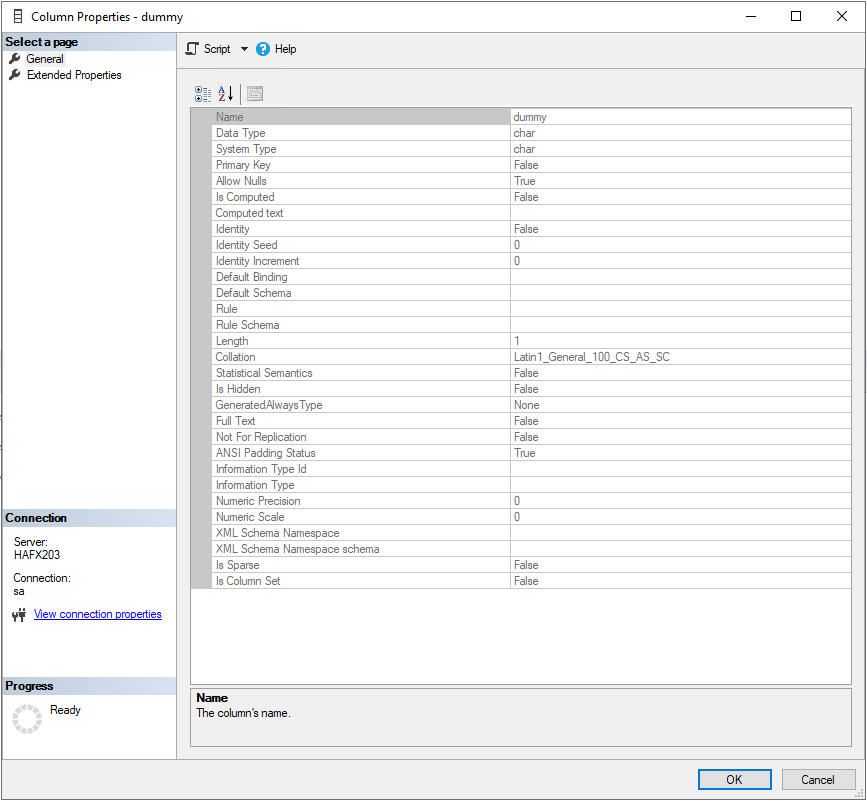
Task: Click the Property Pages icon
Action: pyautogui.click(x=255, y=94)
